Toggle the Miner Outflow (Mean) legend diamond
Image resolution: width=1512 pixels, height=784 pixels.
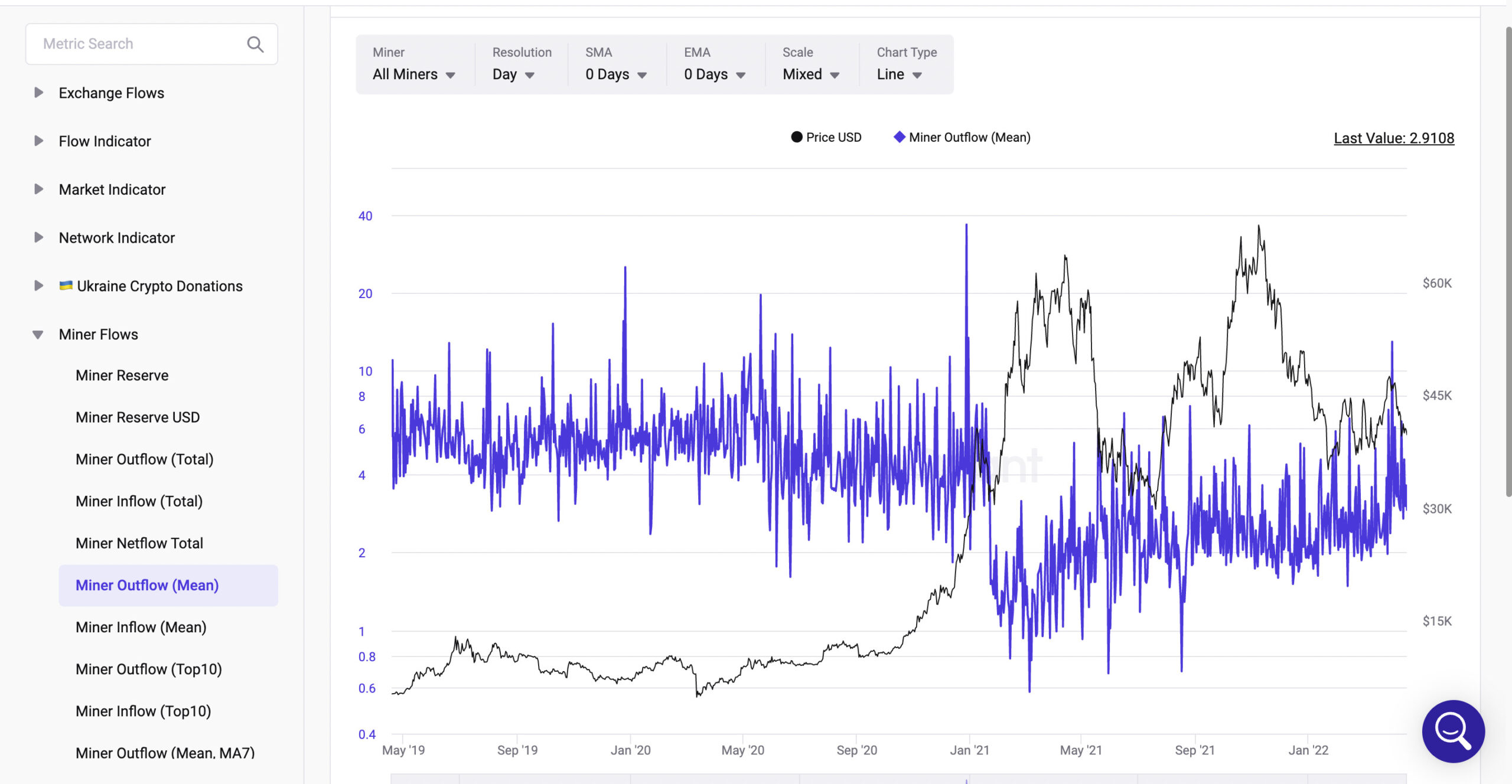click(x=899, y=137)
